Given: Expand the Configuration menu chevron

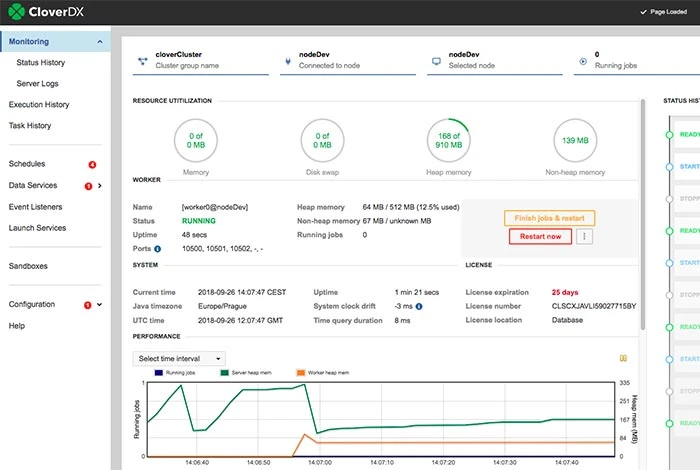Looking at the screenshot, I should click(x=99, y=305).
